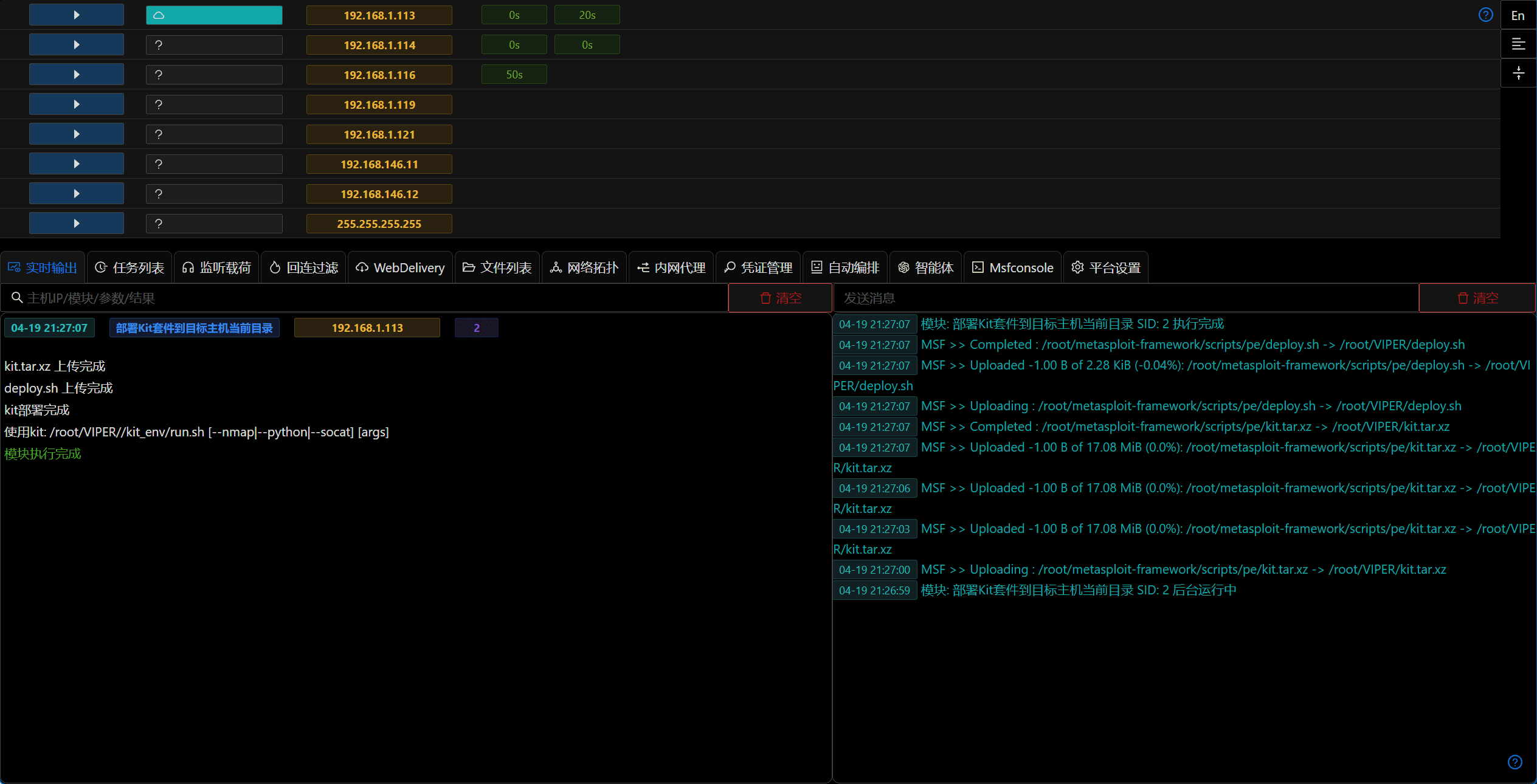The height and width of the screenshot is (784, 1537).
Task: Click the 04-19 21:27:07 timestamp in module output
Action: click(x=49, y=328)
